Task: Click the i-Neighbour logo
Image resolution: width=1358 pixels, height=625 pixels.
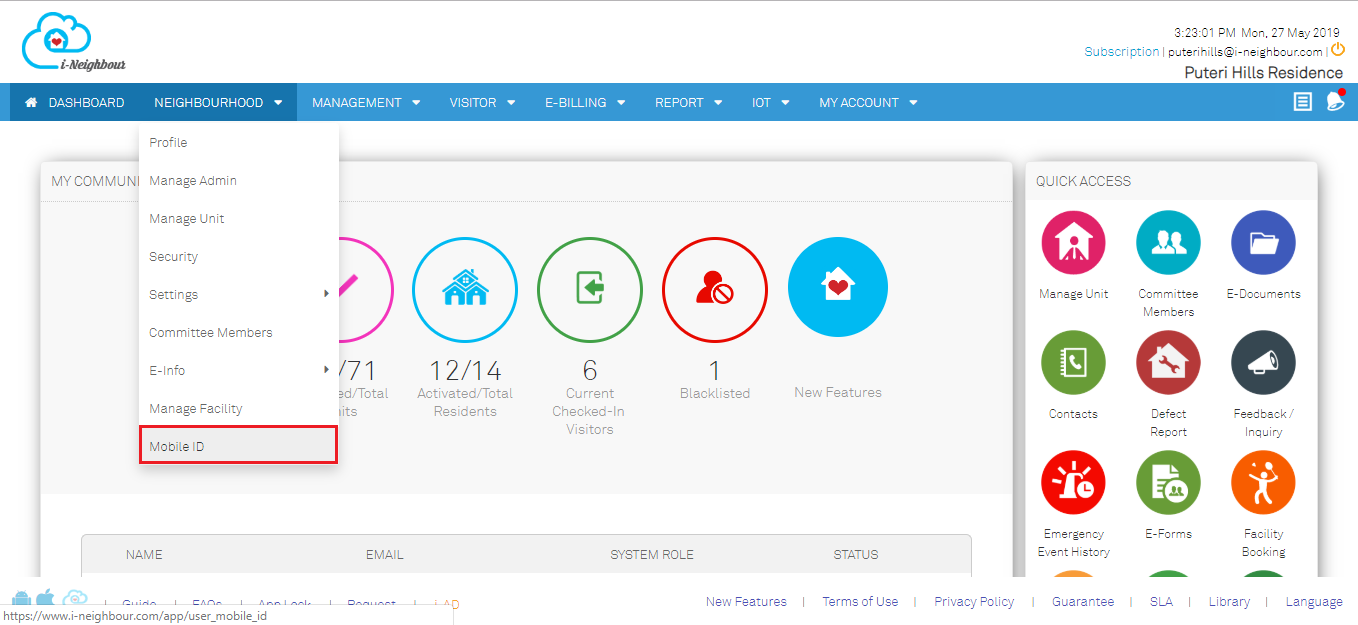Action: coord(73,42)
